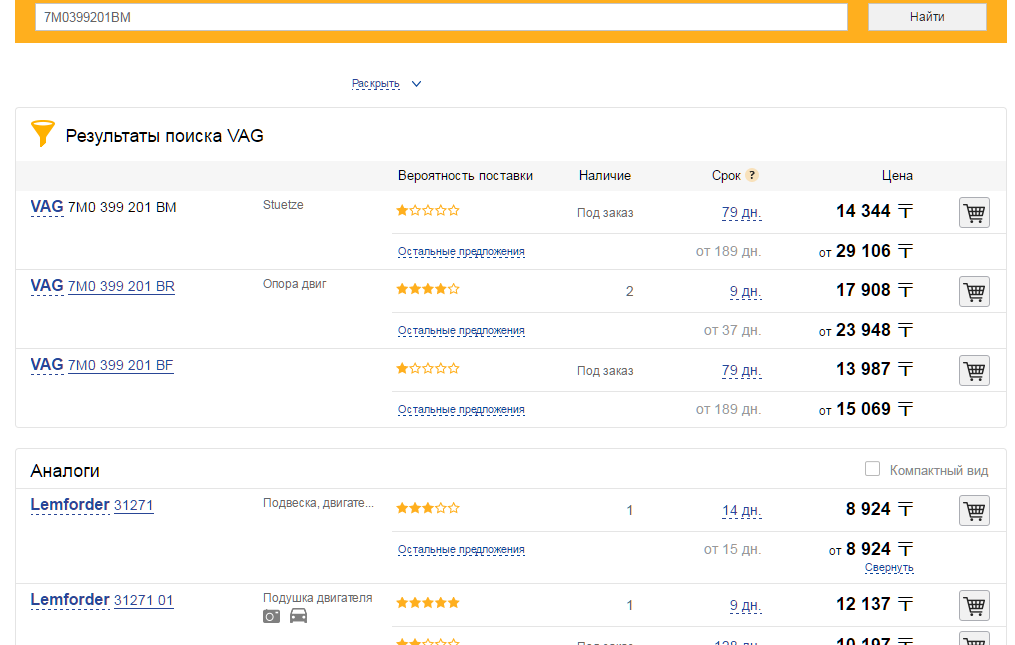
Task: Add VAG 7M0 399 201 BM to cart
Action: click(x=974, y=212)
